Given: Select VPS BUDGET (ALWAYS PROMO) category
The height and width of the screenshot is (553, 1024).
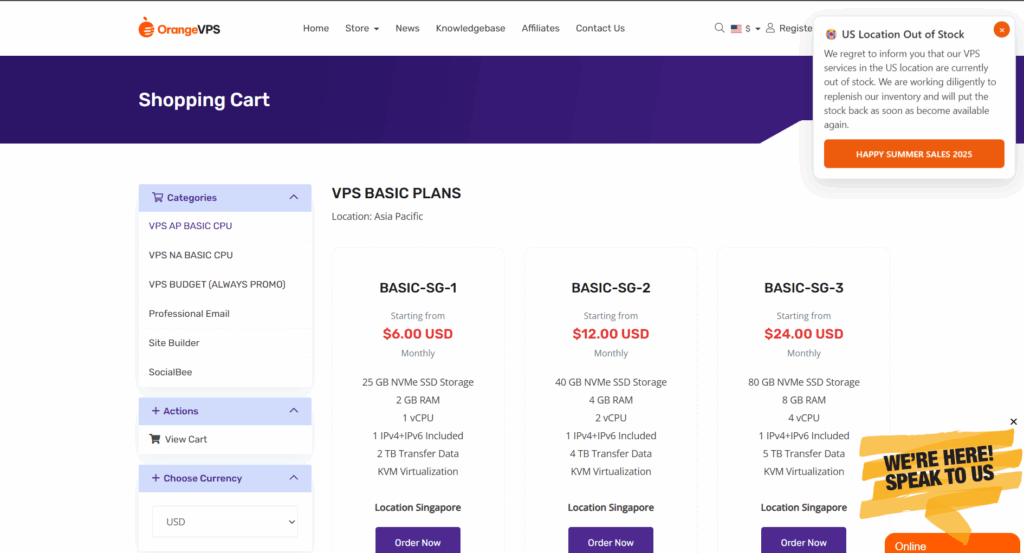Looking at the screenshot, I should [217, 285].
